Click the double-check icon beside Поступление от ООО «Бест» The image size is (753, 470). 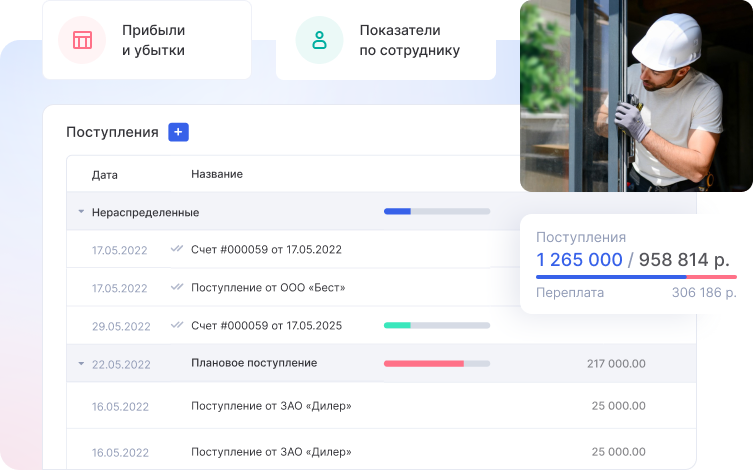(x=177, y=287)
